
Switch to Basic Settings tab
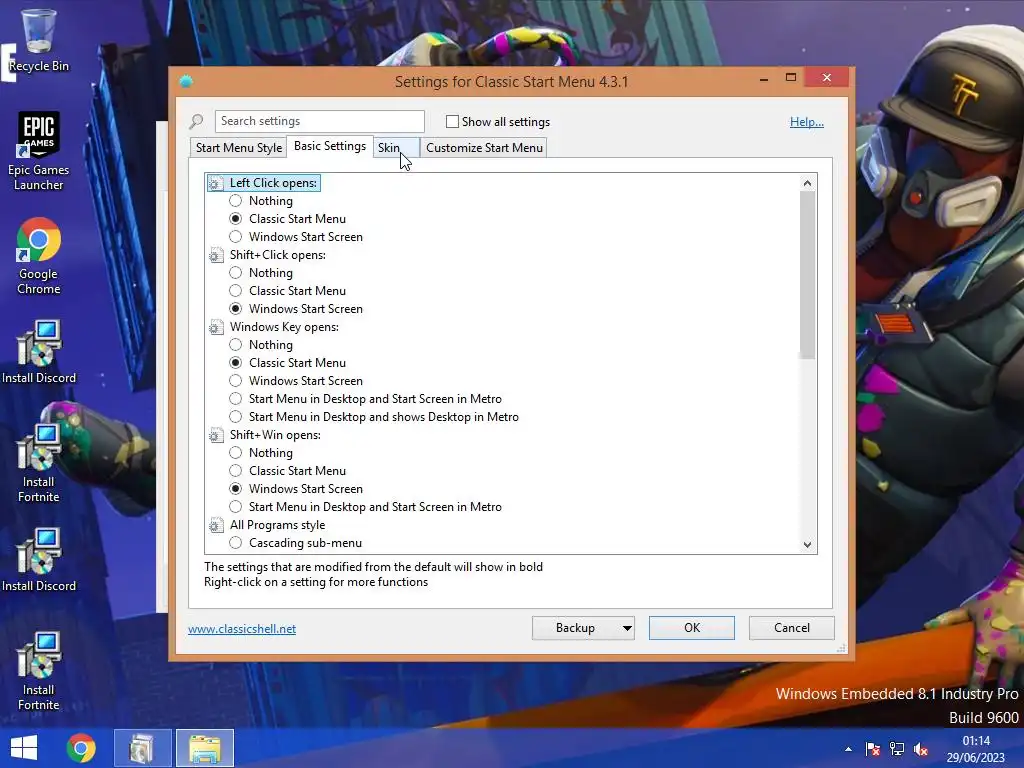(330, 146)
